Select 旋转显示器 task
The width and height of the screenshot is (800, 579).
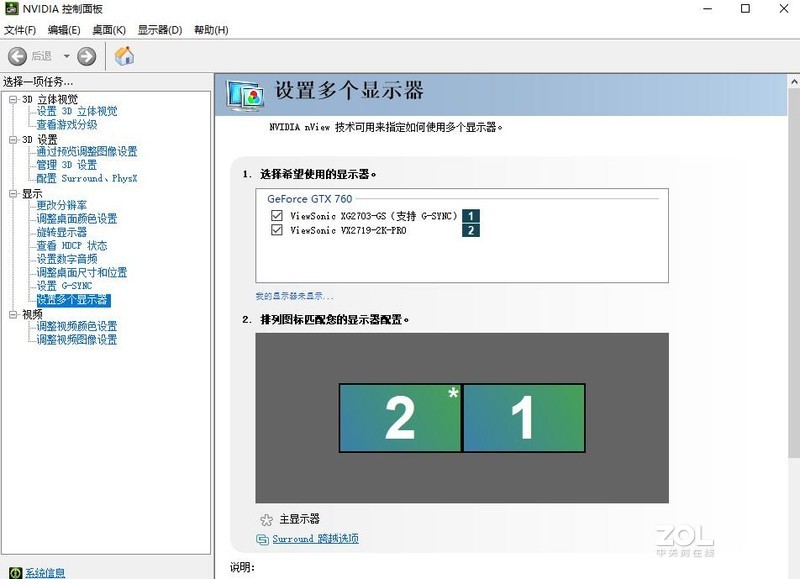coord(62,232)
